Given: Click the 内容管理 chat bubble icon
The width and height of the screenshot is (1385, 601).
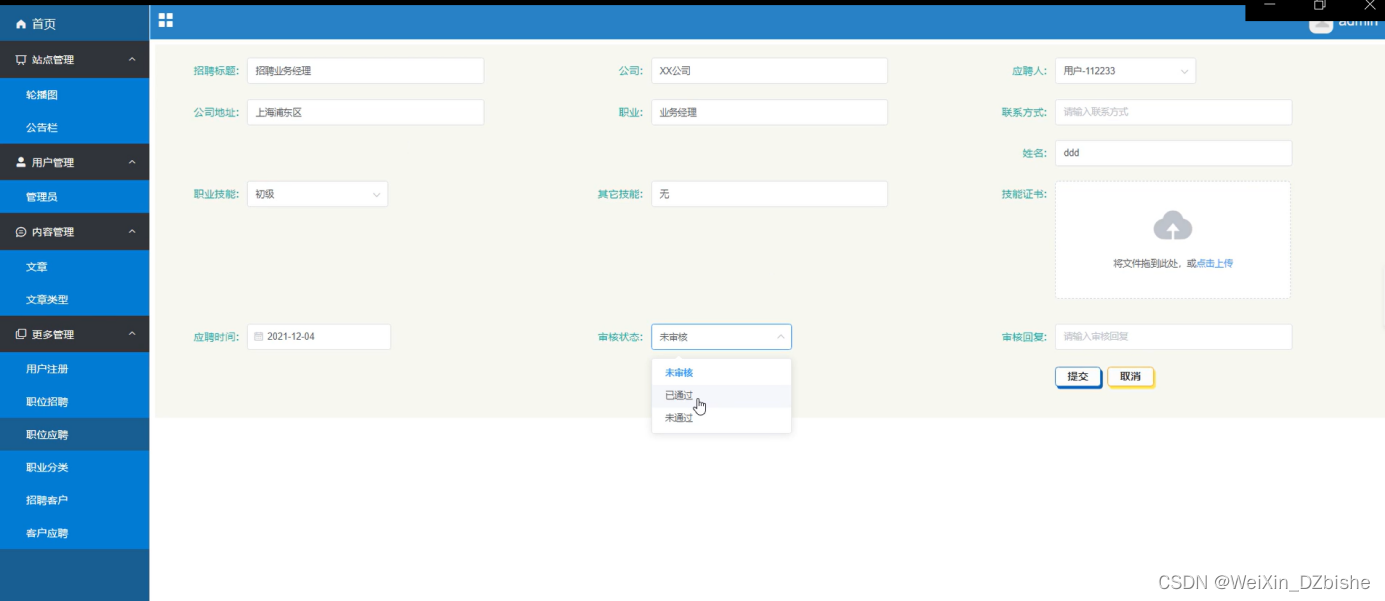Looking at the screenshot, I should (21, 232).
